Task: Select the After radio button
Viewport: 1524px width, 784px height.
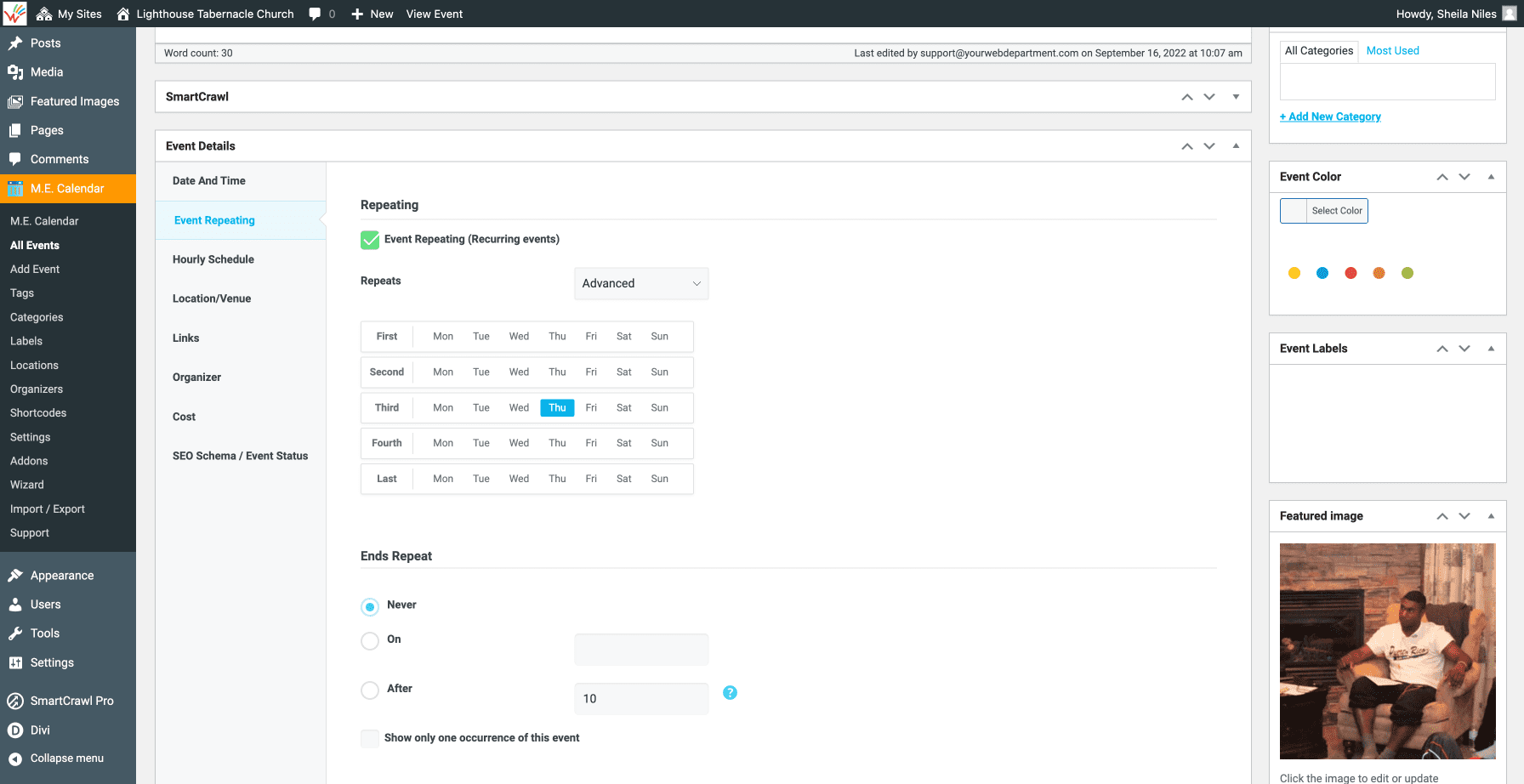Action: coord(370,690)
